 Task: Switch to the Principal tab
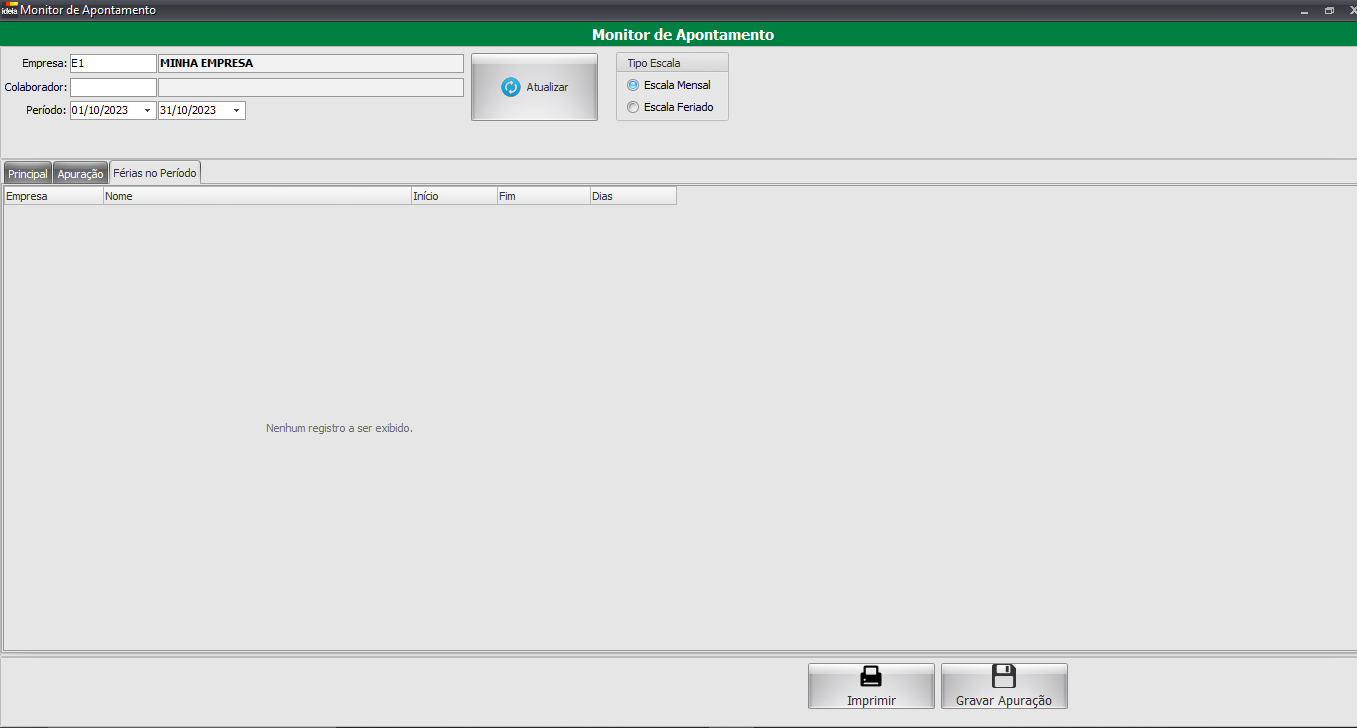[x=28, y=174]
